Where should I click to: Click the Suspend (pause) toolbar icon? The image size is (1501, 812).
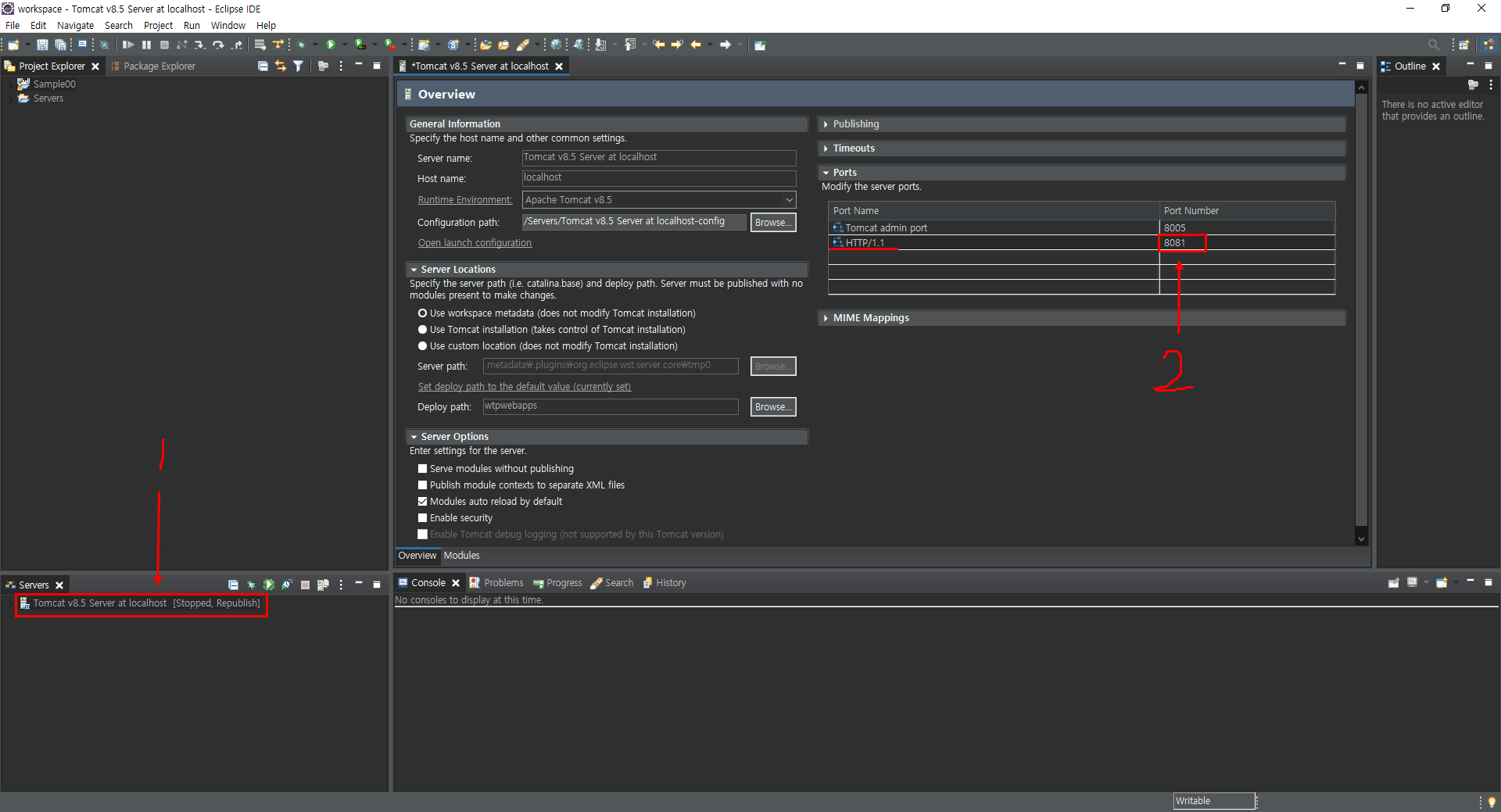click(146, 45)
